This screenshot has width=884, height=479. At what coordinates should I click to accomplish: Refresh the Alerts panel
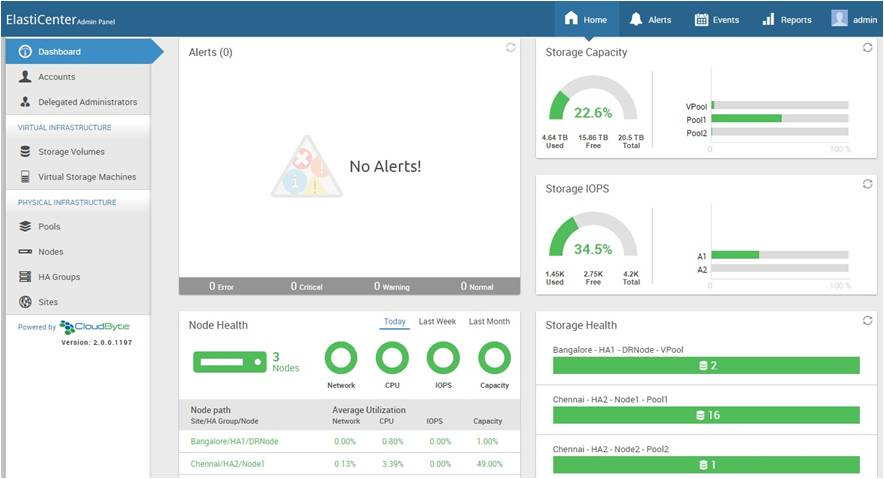point(511,47)
